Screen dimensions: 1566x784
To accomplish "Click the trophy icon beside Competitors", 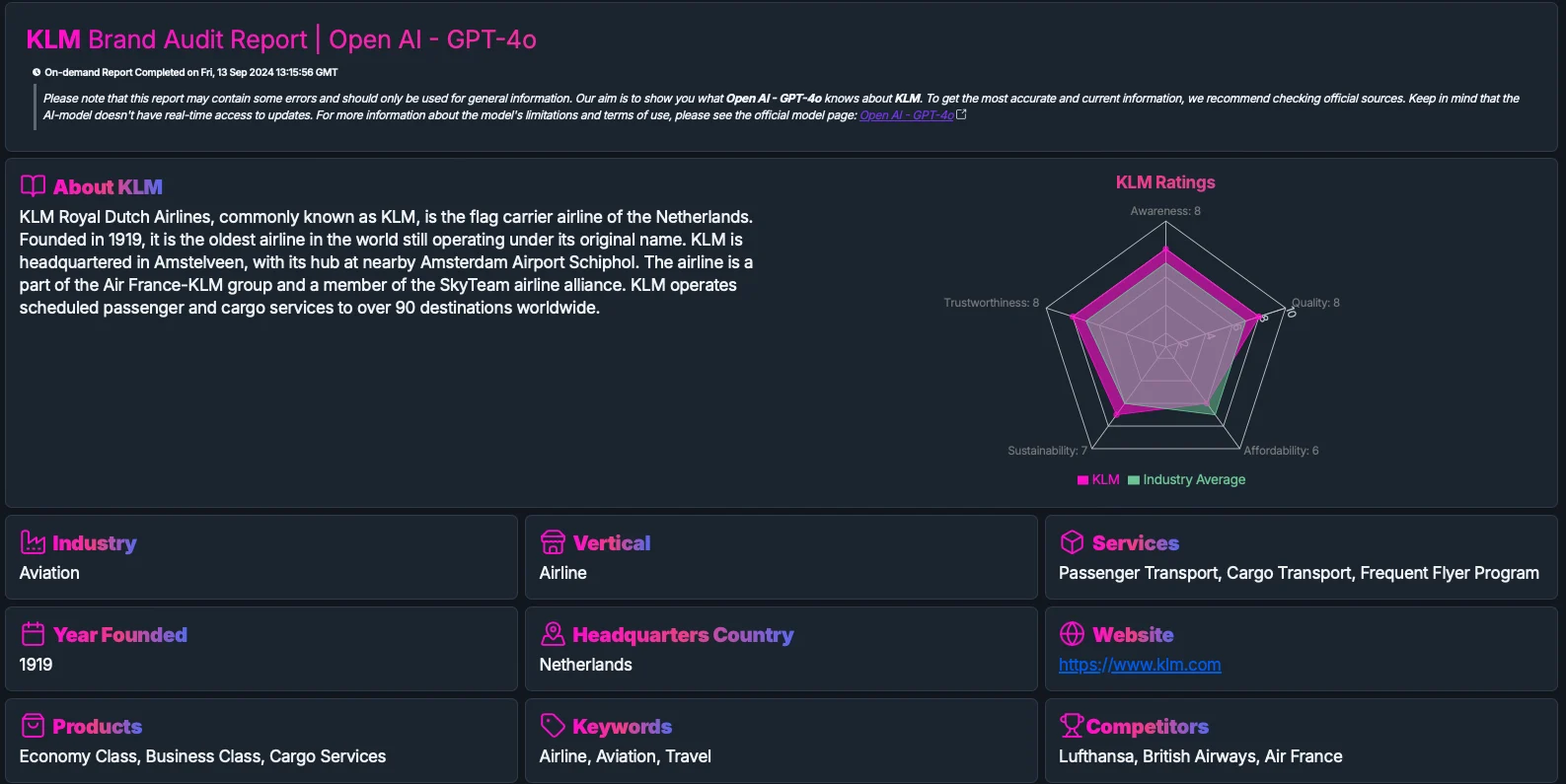I will point(1070,725).
